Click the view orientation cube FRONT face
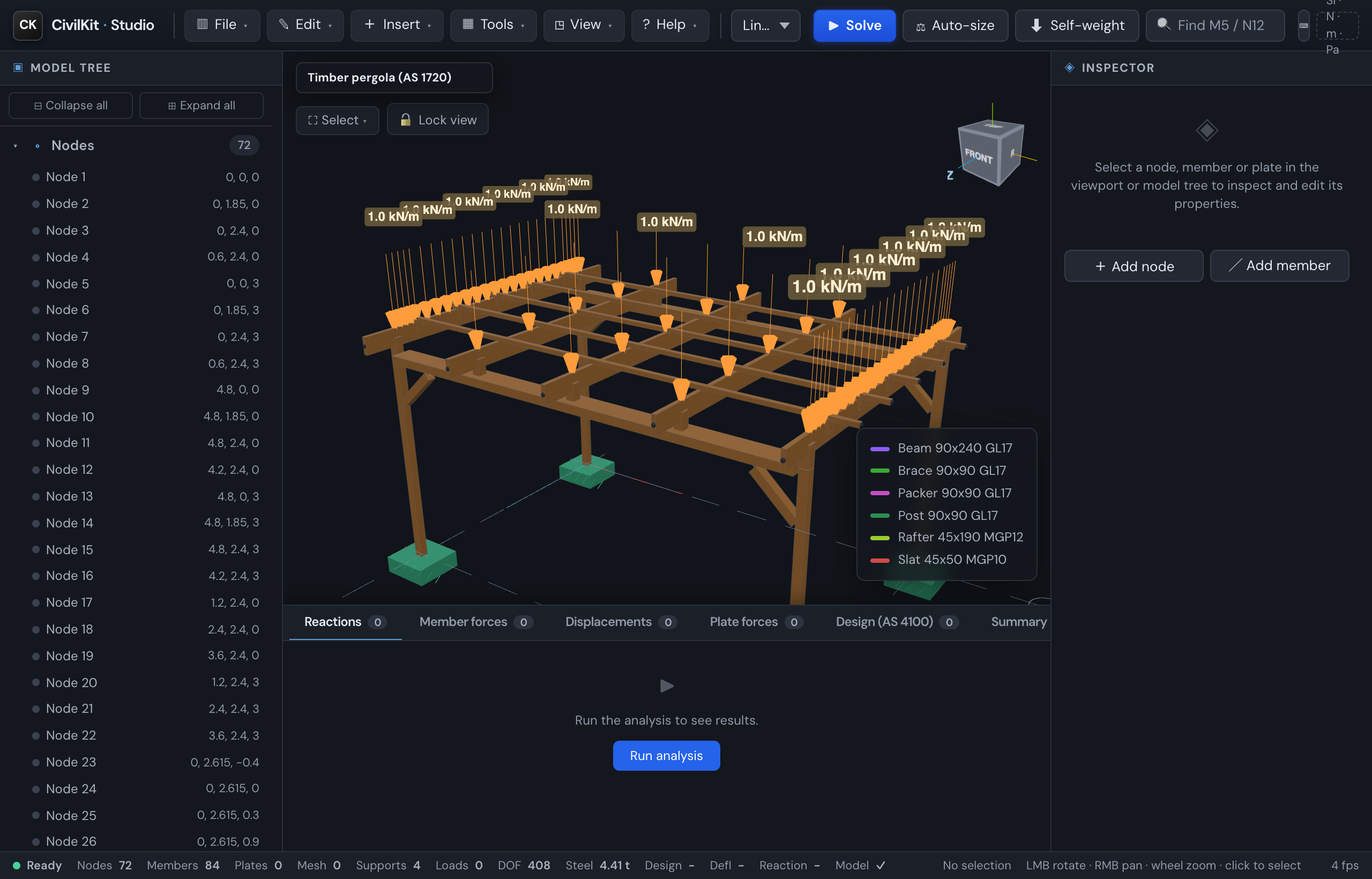The width and height of the screenshot is (1372, 879). [978, 155]
